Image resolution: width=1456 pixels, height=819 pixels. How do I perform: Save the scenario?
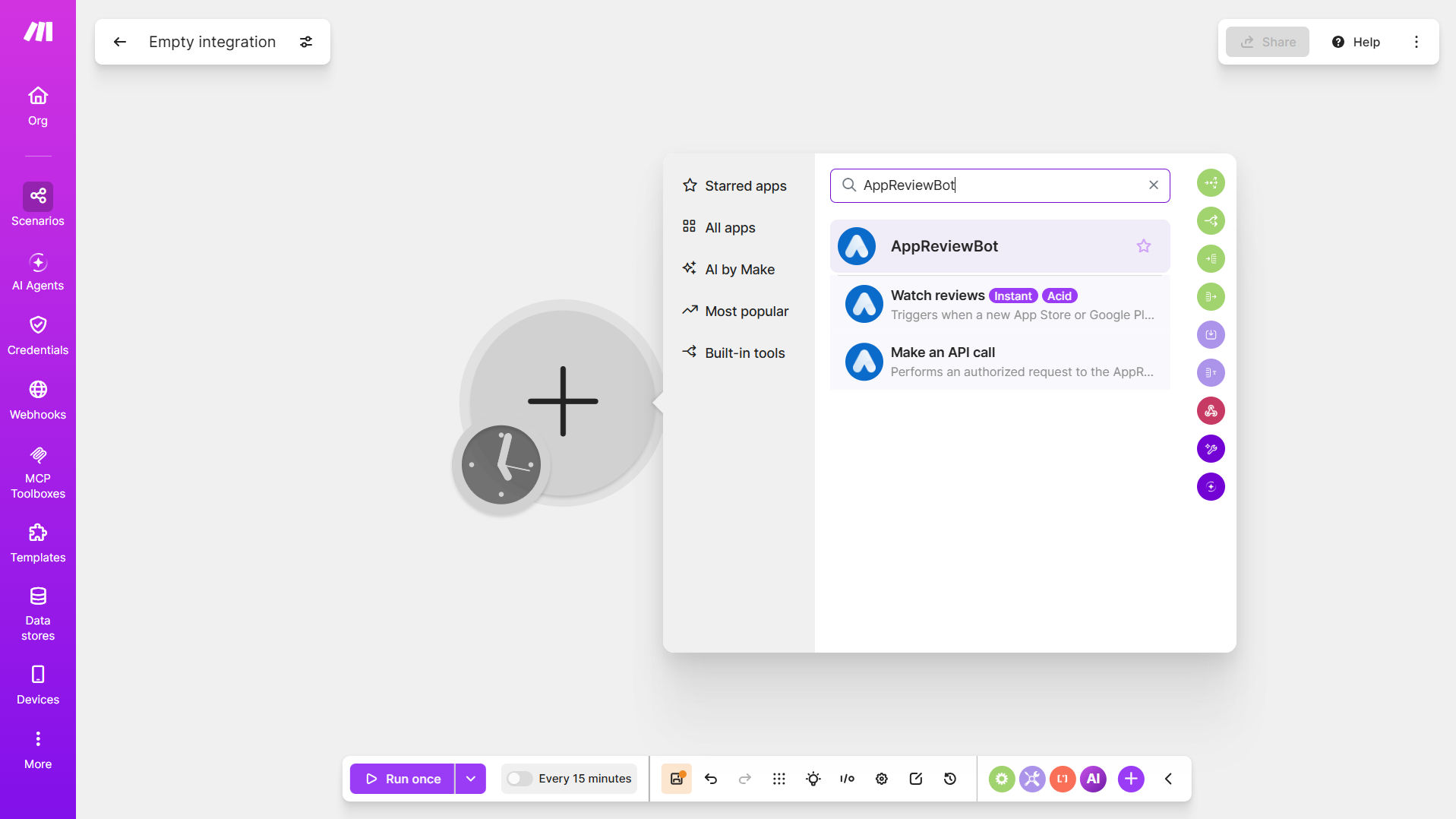point(676,779)
